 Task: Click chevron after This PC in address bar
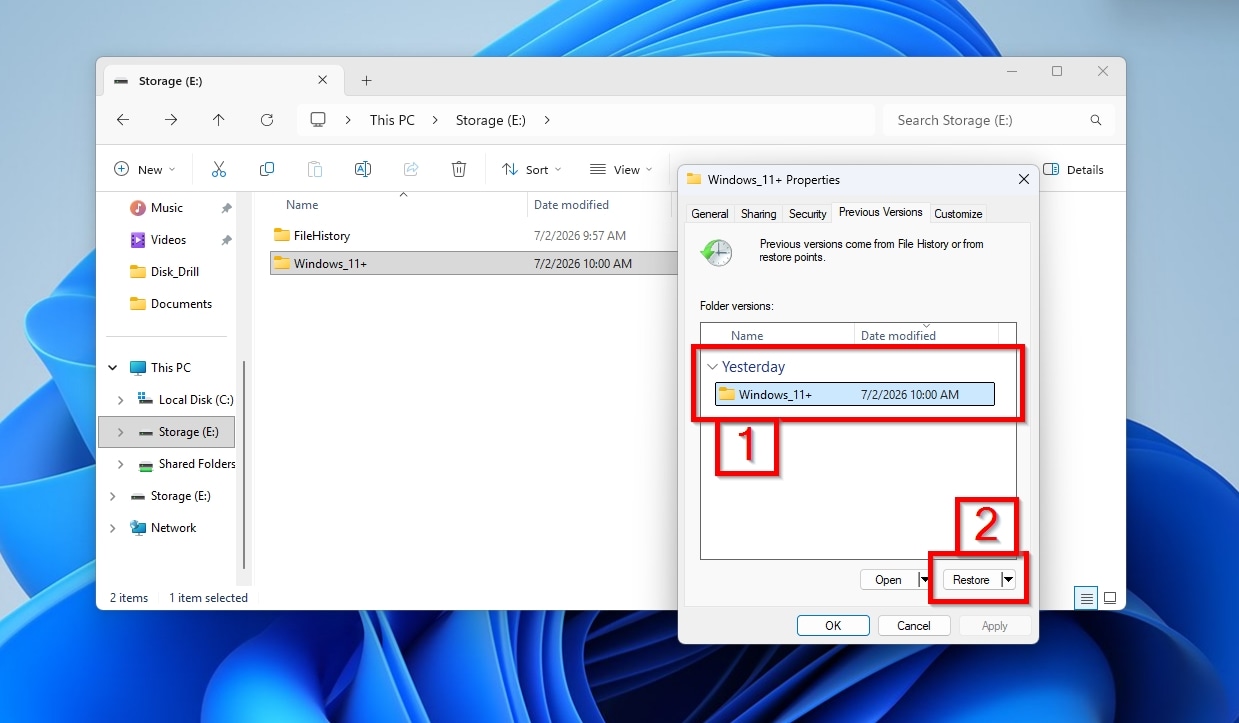coord(435,120)
